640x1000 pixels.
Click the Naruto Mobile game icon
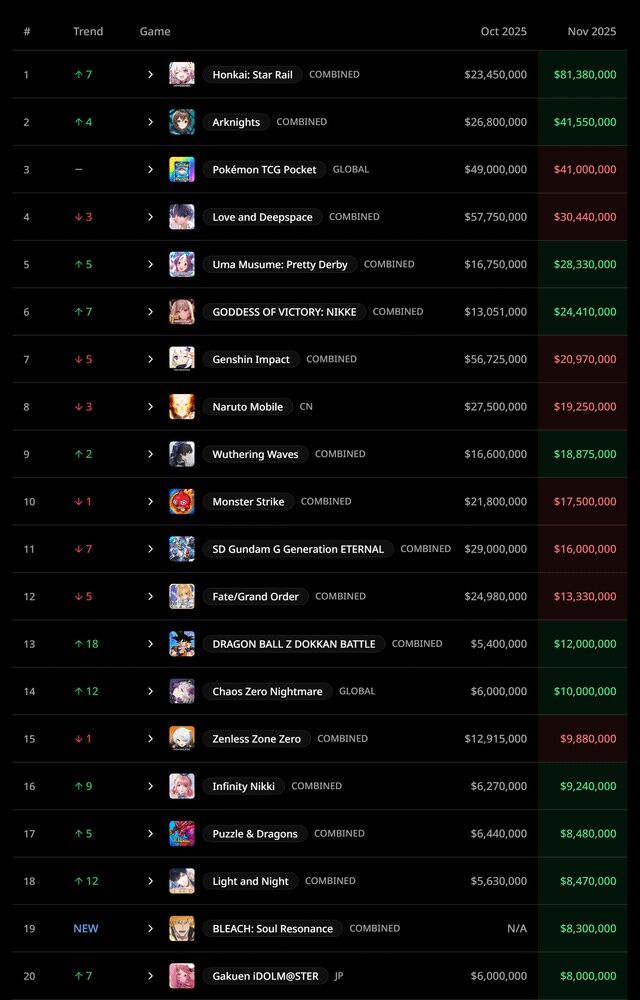point(182,407)
